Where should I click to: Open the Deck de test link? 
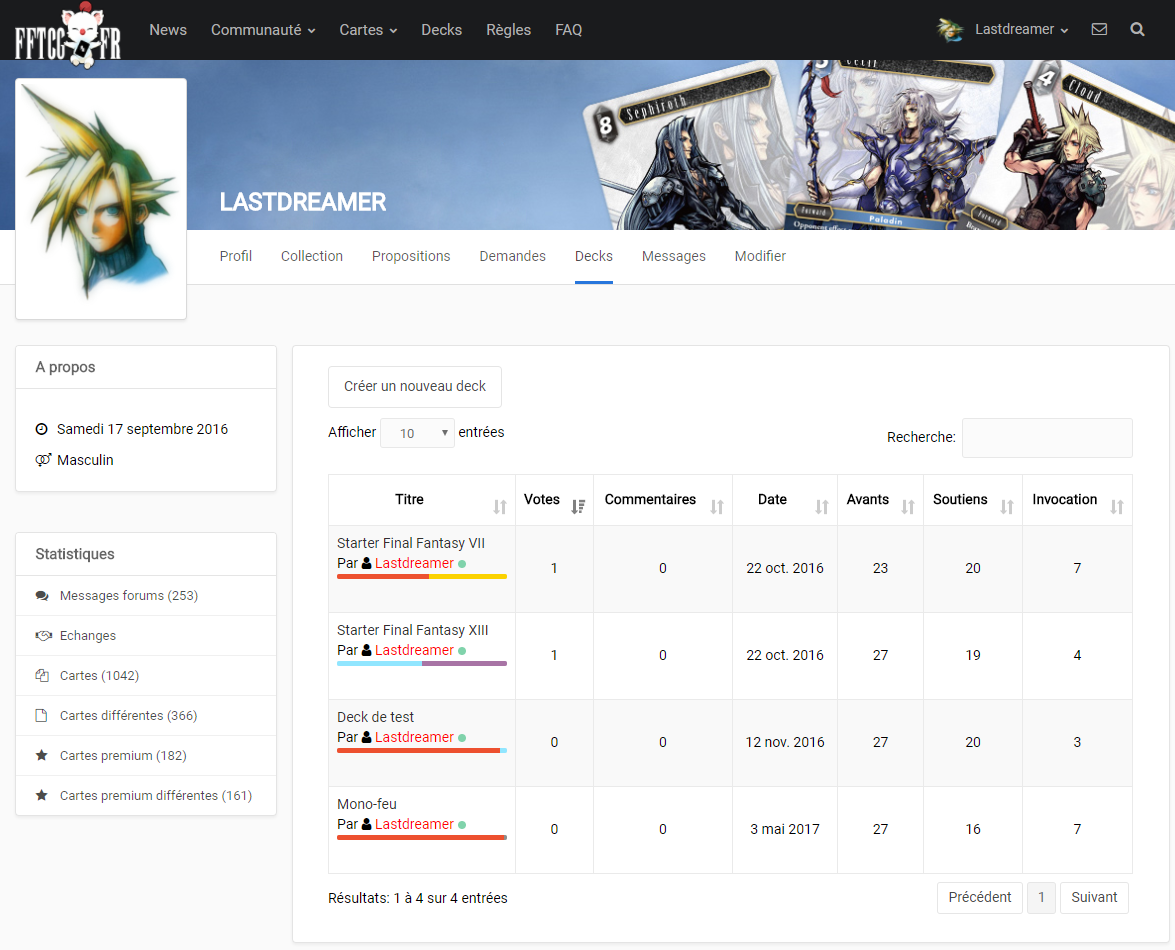tap(375, 717)
